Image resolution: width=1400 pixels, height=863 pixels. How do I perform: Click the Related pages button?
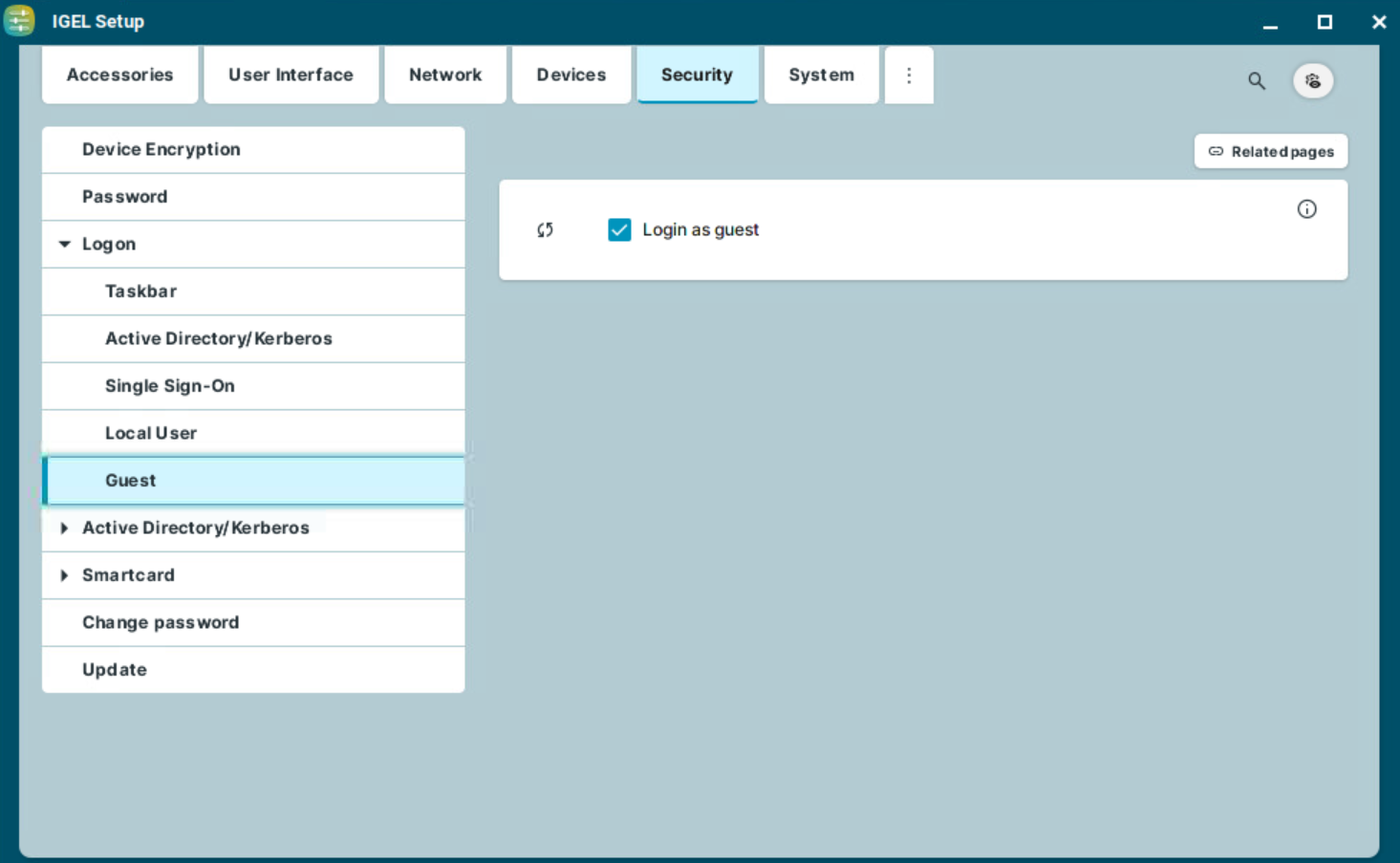pos(1270,151)
